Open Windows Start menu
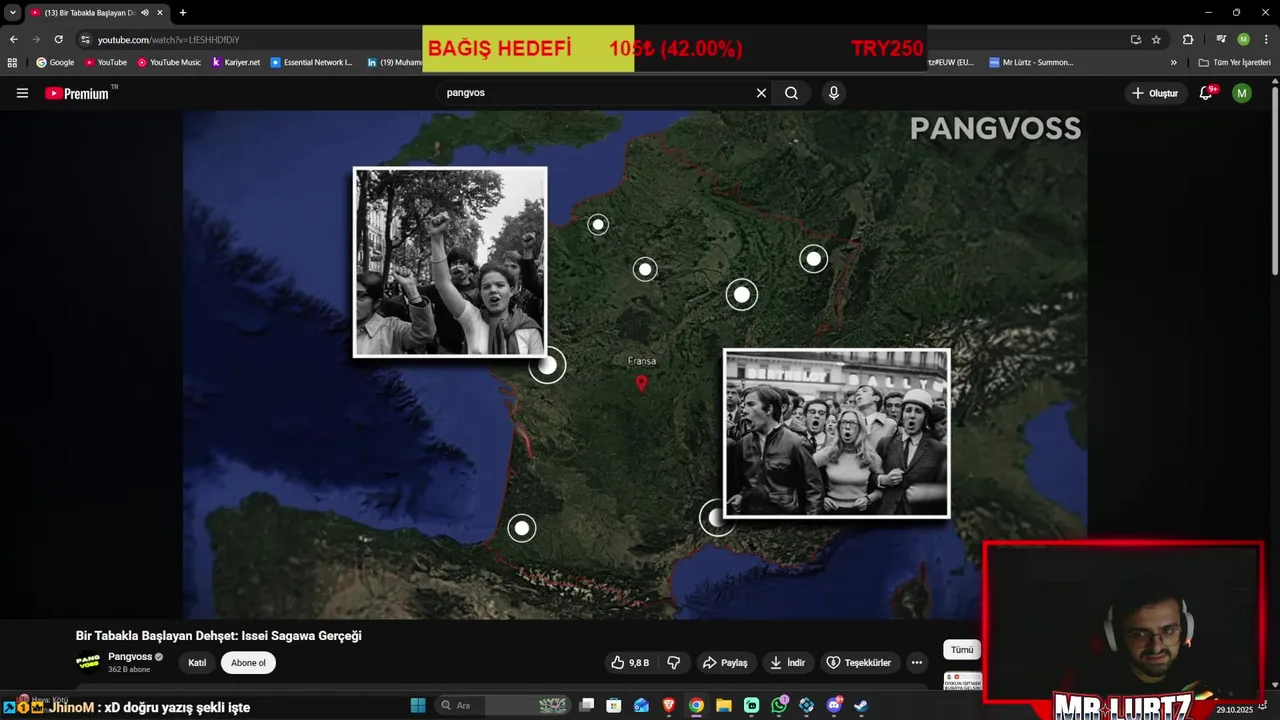Image resolution: width=1280 pixels, height=720 pixels. pos(418,706)
